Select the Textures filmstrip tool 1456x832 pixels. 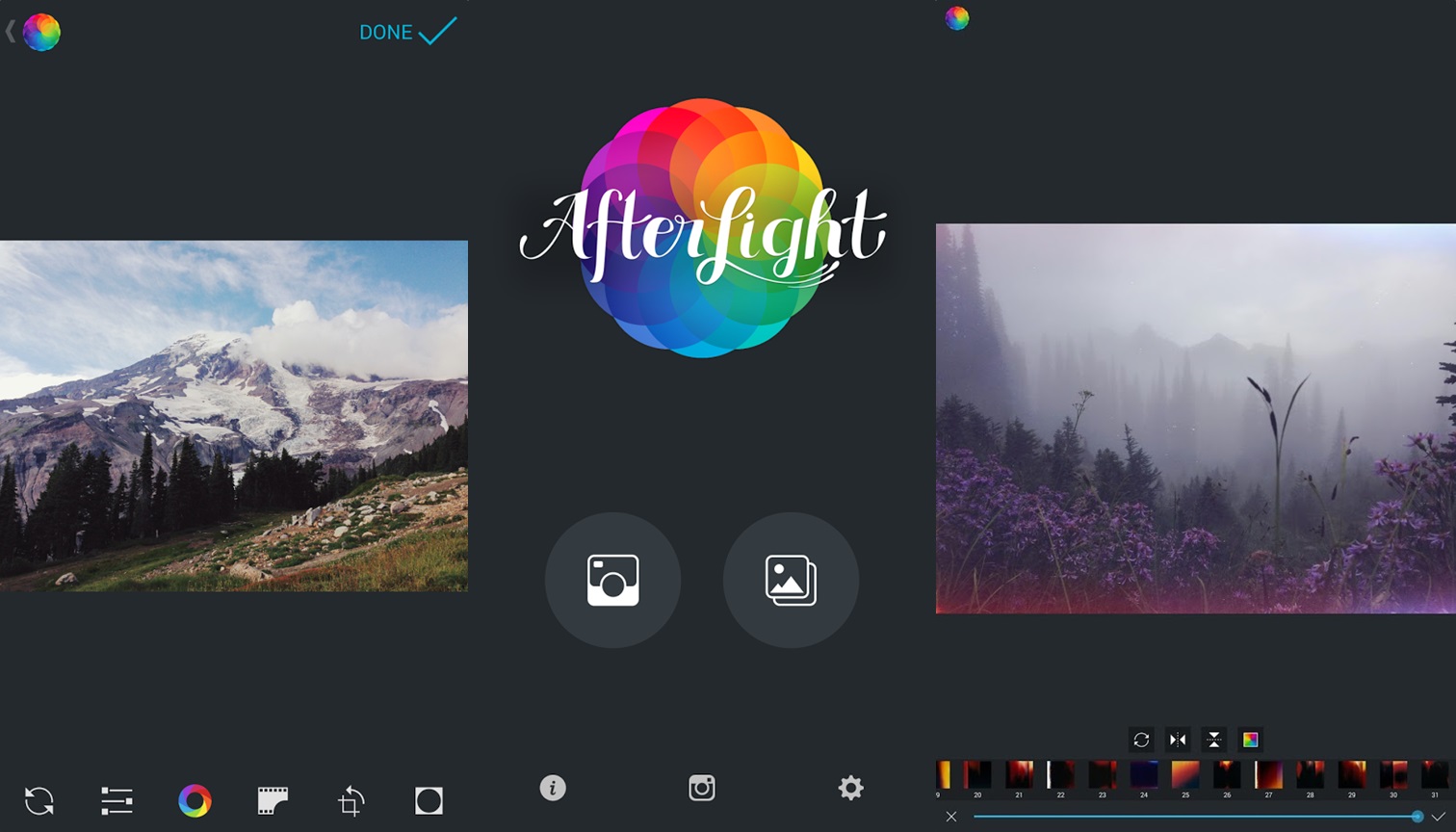pos(273,800)
